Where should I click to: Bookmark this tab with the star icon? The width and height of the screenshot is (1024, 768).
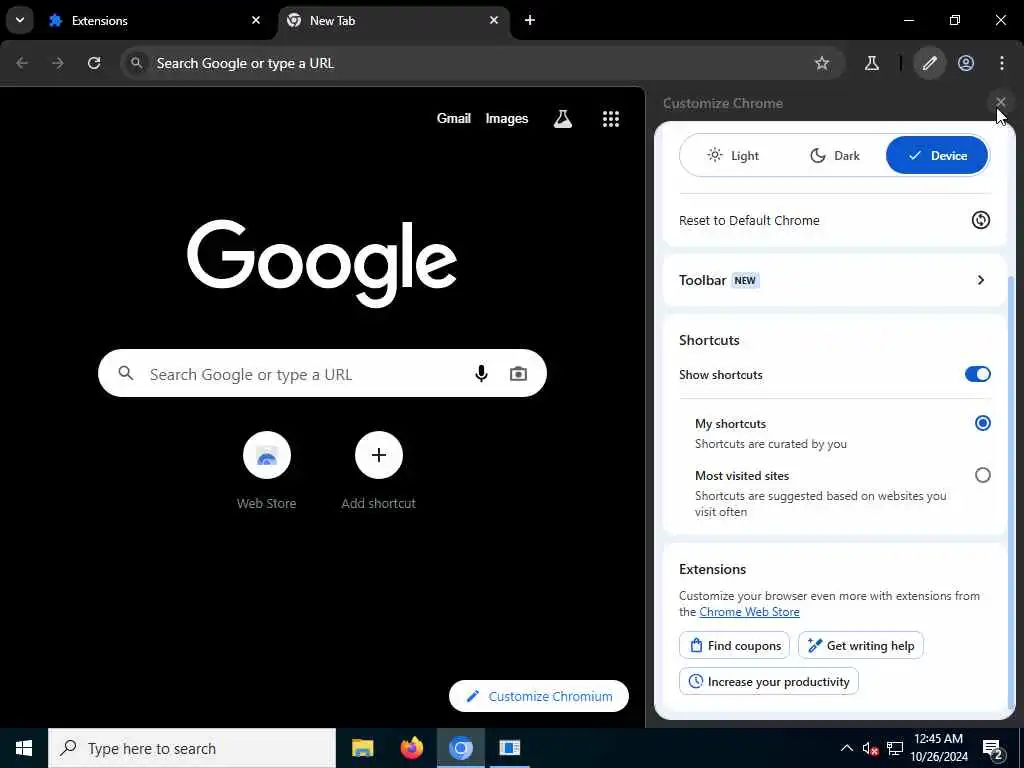[x=822, y=63]
